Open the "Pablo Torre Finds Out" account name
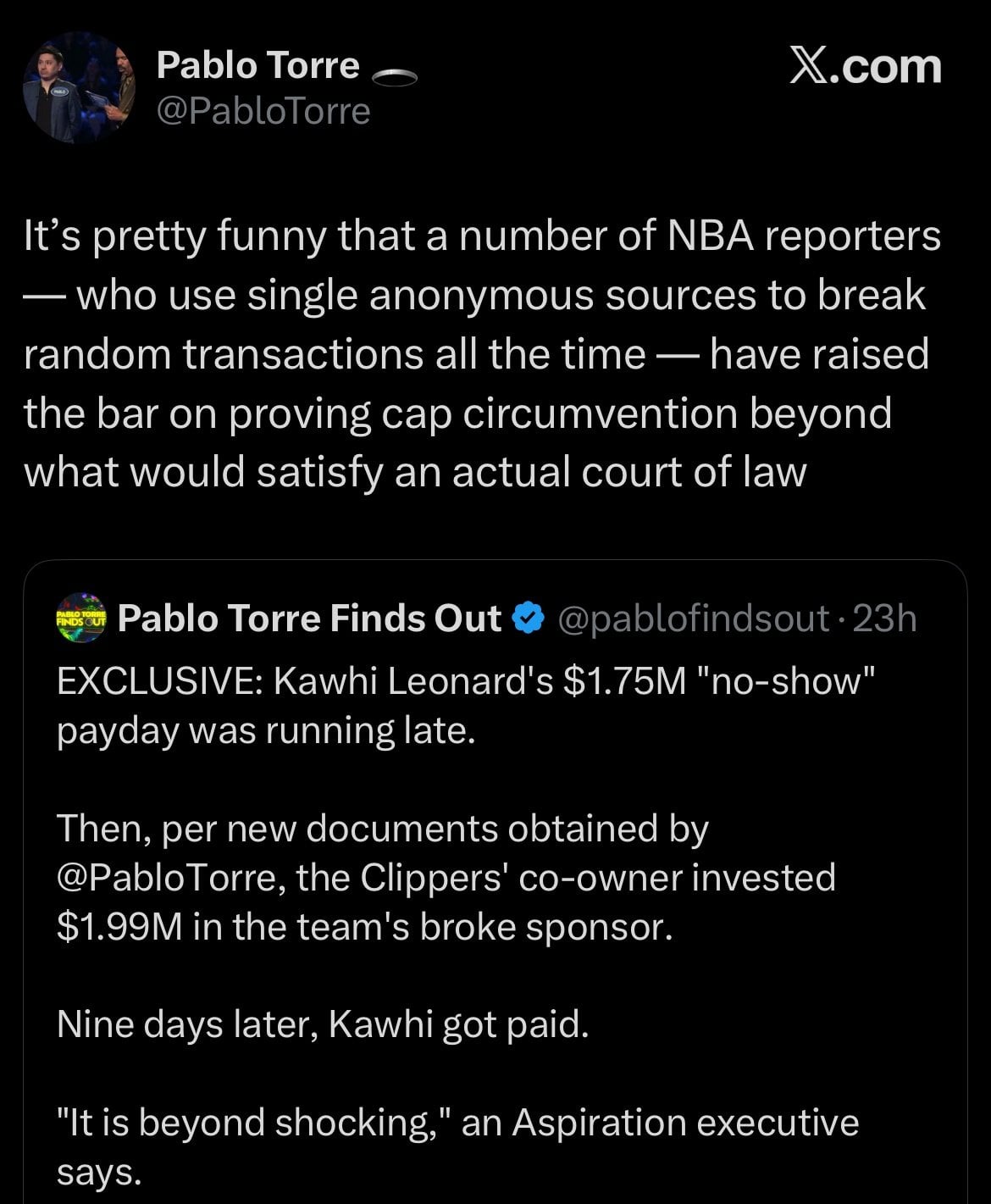The image size is (991, 1204). pos(309,619)
